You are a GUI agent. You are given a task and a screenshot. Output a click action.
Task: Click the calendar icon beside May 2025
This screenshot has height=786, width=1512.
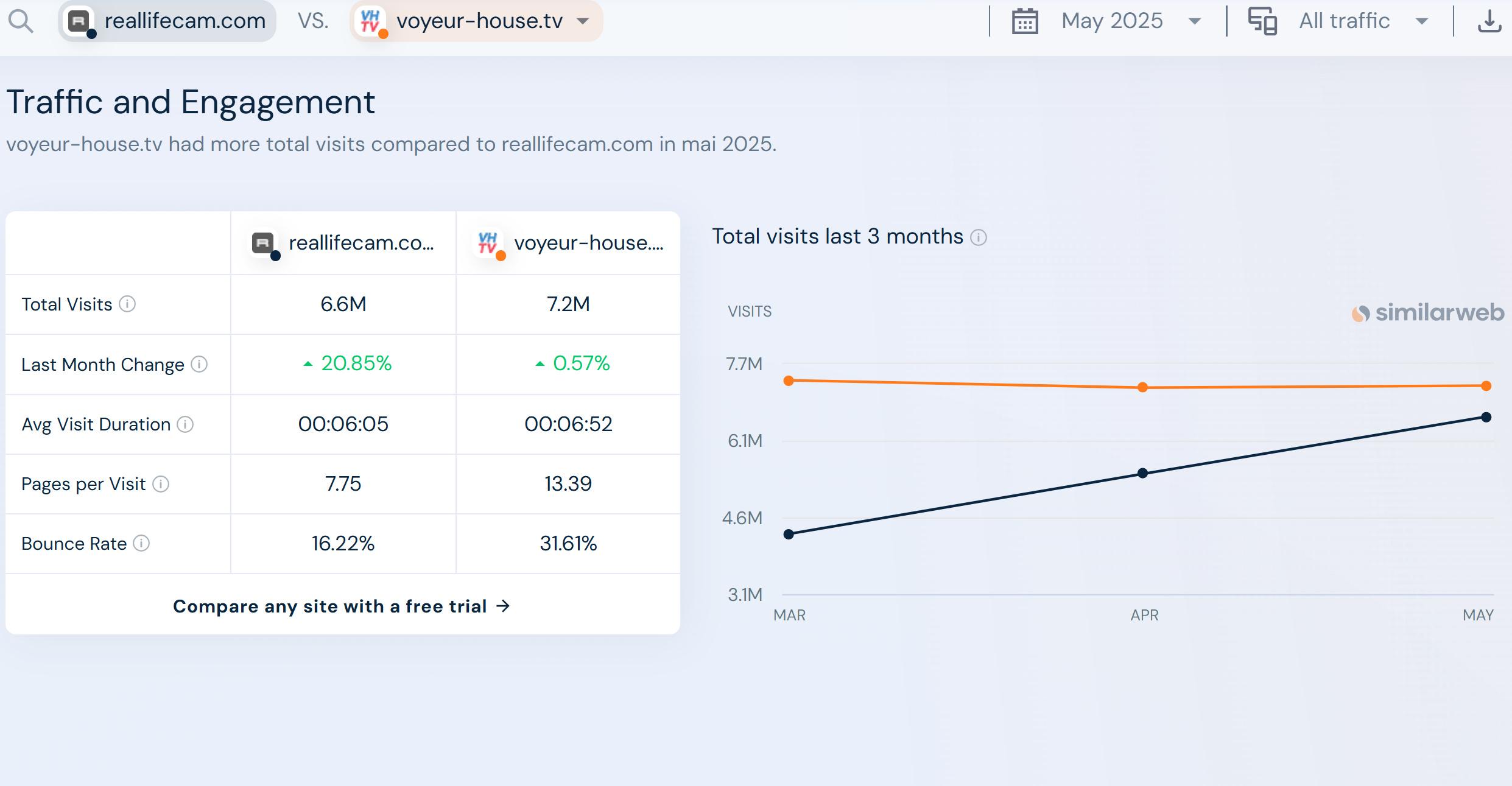click(x=1025, y=21)
